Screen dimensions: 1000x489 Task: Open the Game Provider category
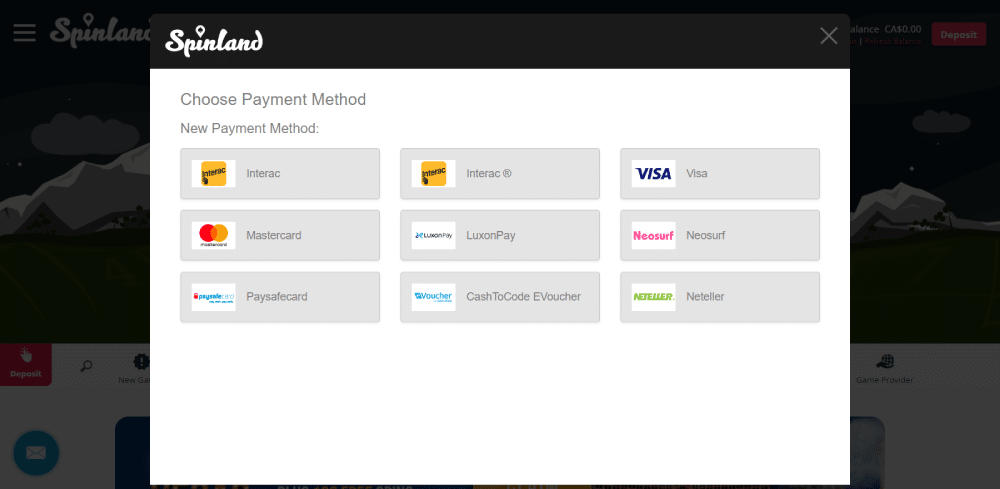point(884,369)
